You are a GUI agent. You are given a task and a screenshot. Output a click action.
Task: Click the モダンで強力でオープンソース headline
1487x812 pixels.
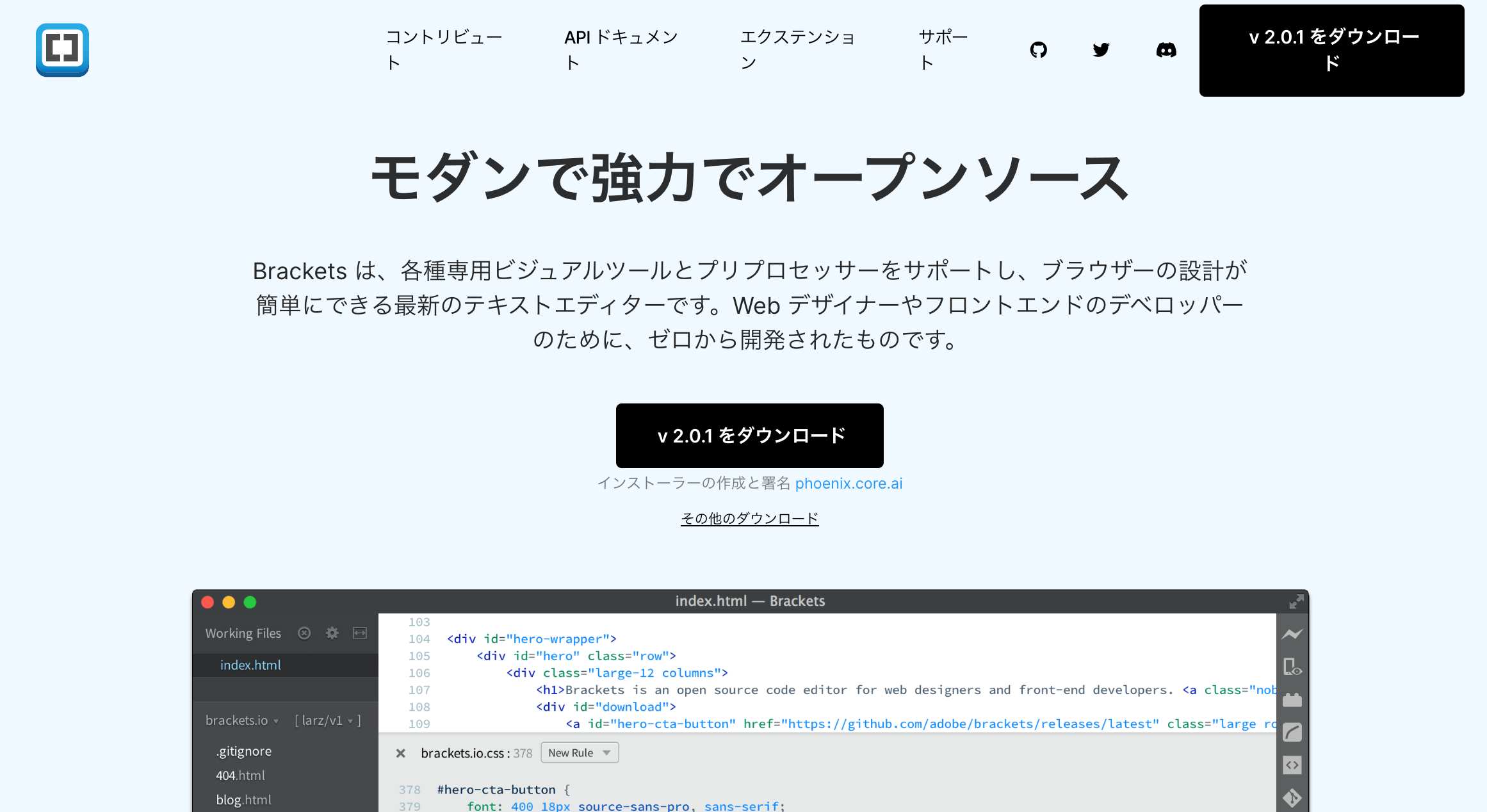(x=750, y=177)
